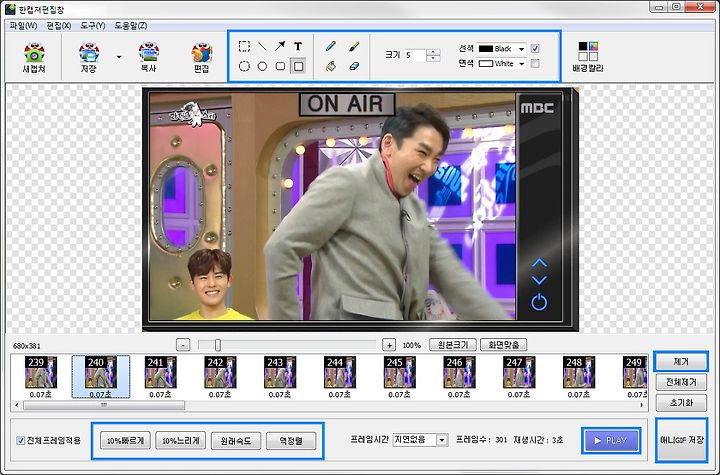Click the frame strip scroll right arrow
This screenshot has width=720, height=475.
pyautogui.click(x=641, y=405)
